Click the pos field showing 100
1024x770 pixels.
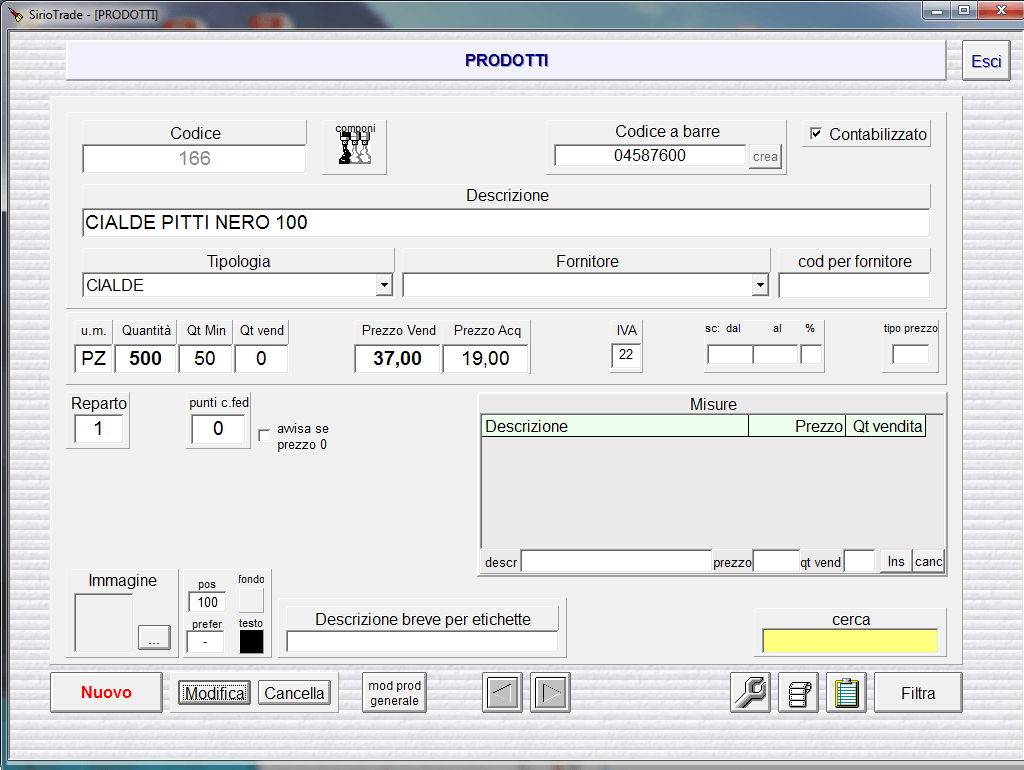(207, 602)
